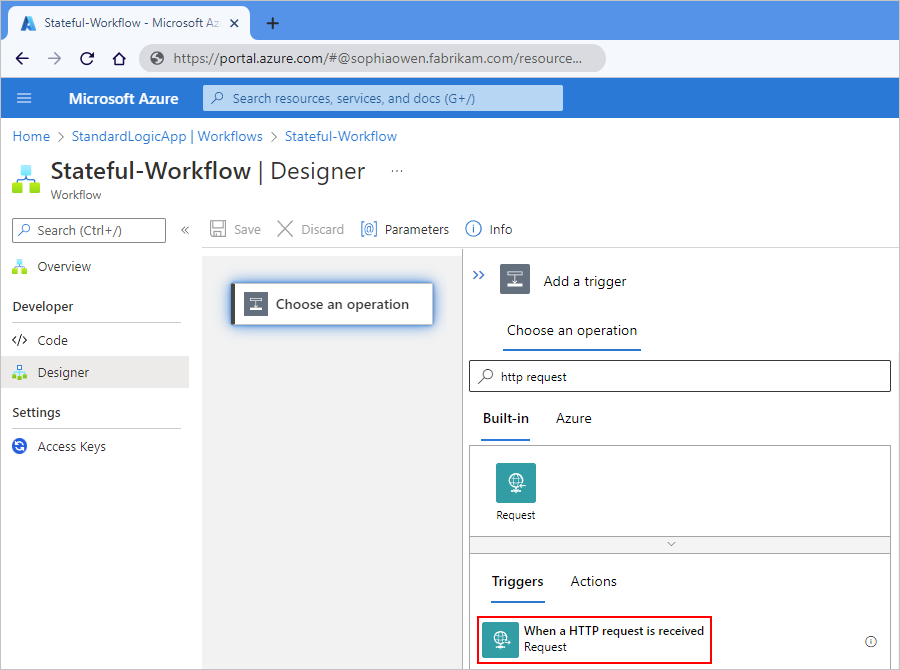Select the Choose an operation tab

pyautogui.click(x=572, y=331)
